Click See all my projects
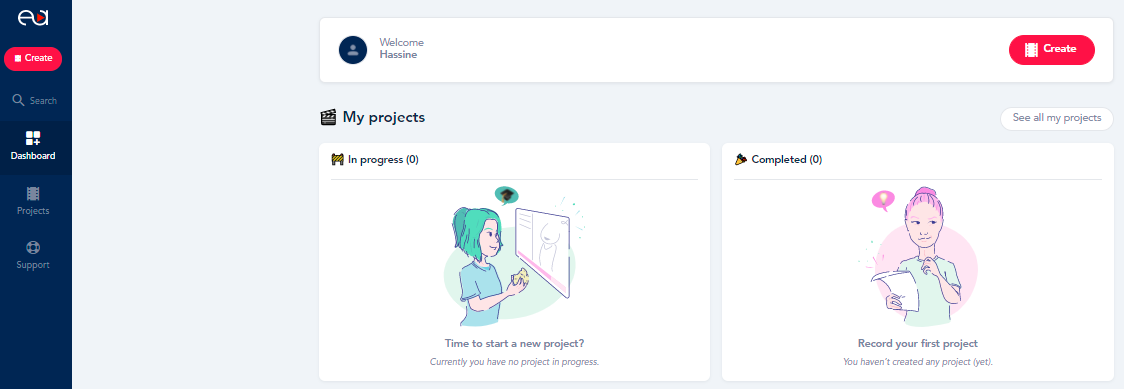This screenshot has height=389, width=1124. pyautogui.click(x=1057, y=118)
